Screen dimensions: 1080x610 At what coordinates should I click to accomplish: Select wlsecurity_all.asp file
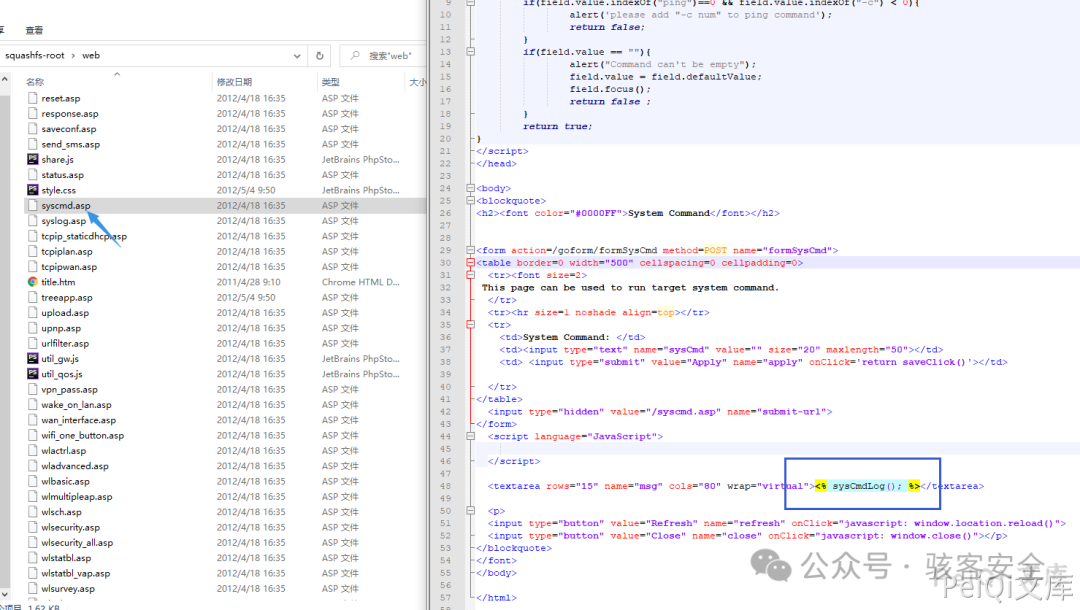point(76,543)
